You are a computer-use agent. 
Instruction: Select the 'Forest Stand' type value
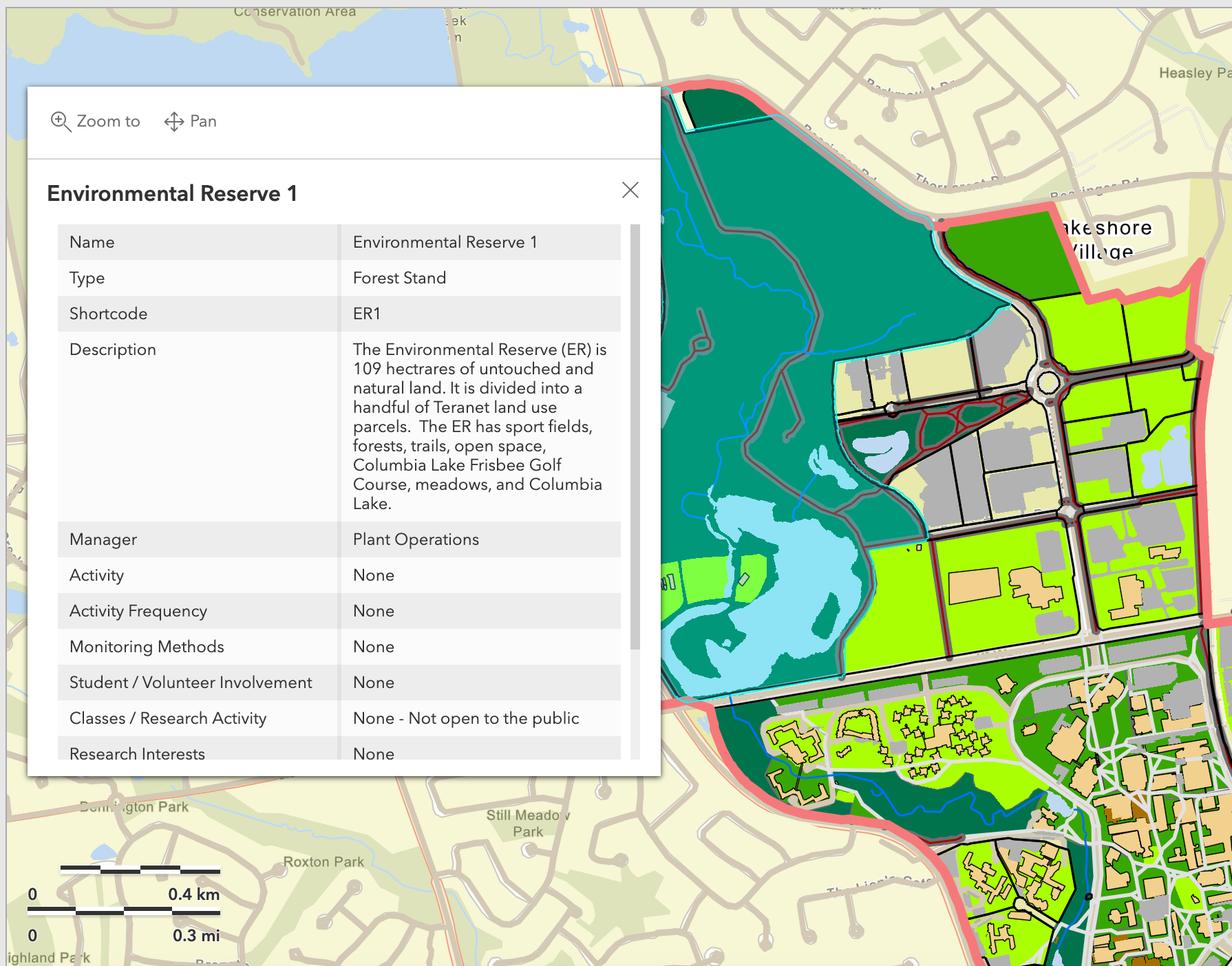(x=399, y=278)
